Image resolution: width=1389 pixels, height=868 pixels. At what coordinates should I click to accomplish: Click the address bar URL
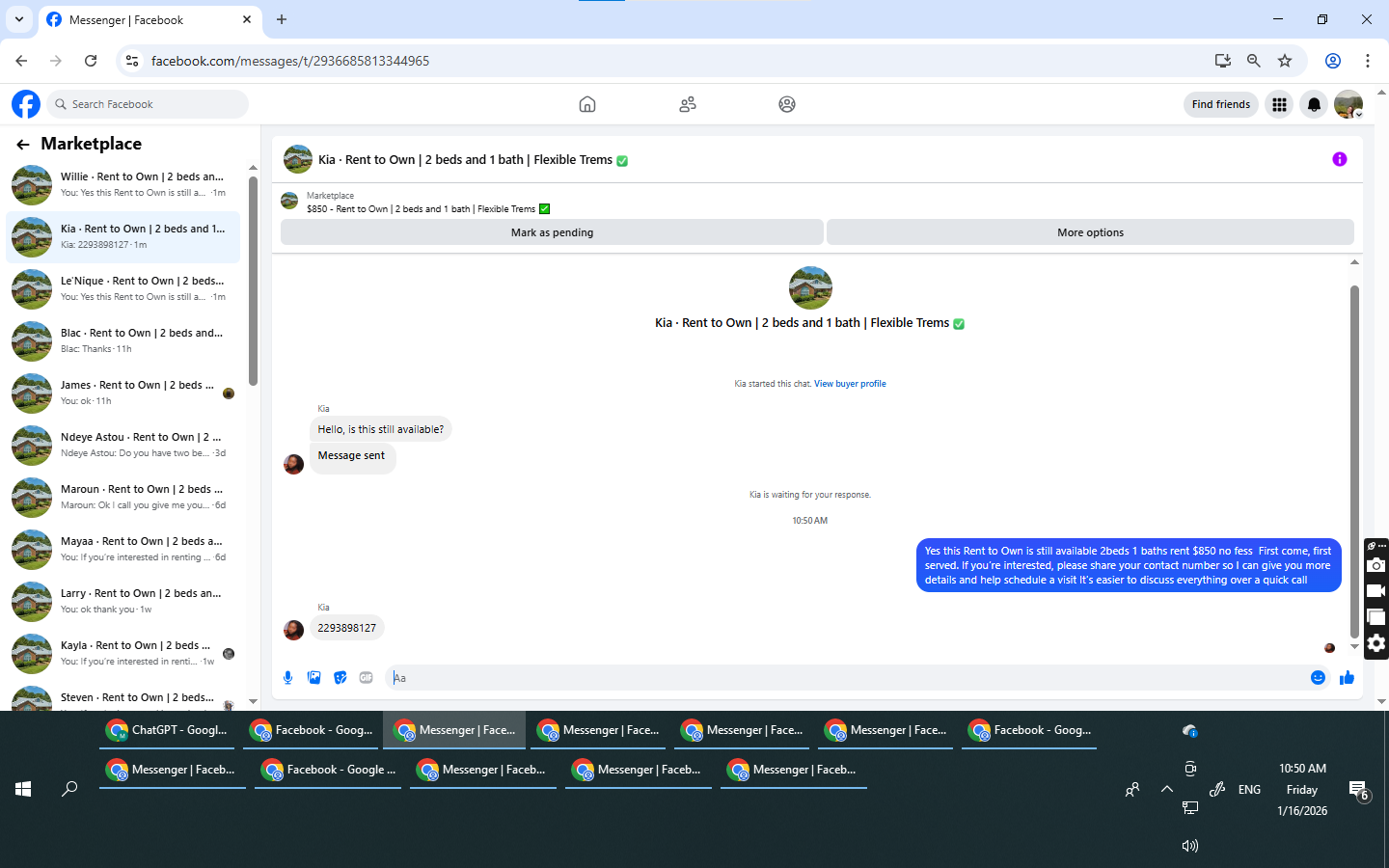pyautogui.click(x=290, y=61)
